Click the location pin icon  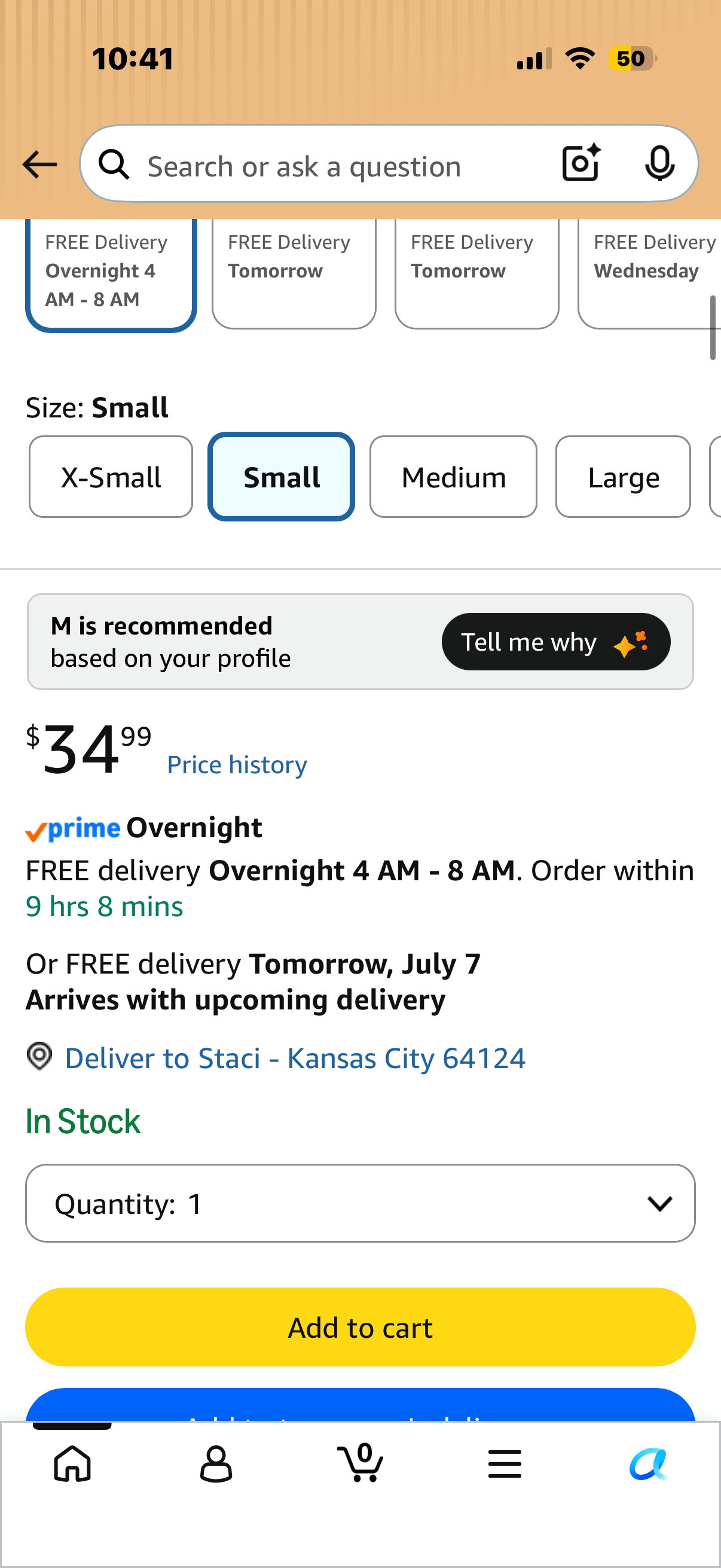(x=39, y=1056)
